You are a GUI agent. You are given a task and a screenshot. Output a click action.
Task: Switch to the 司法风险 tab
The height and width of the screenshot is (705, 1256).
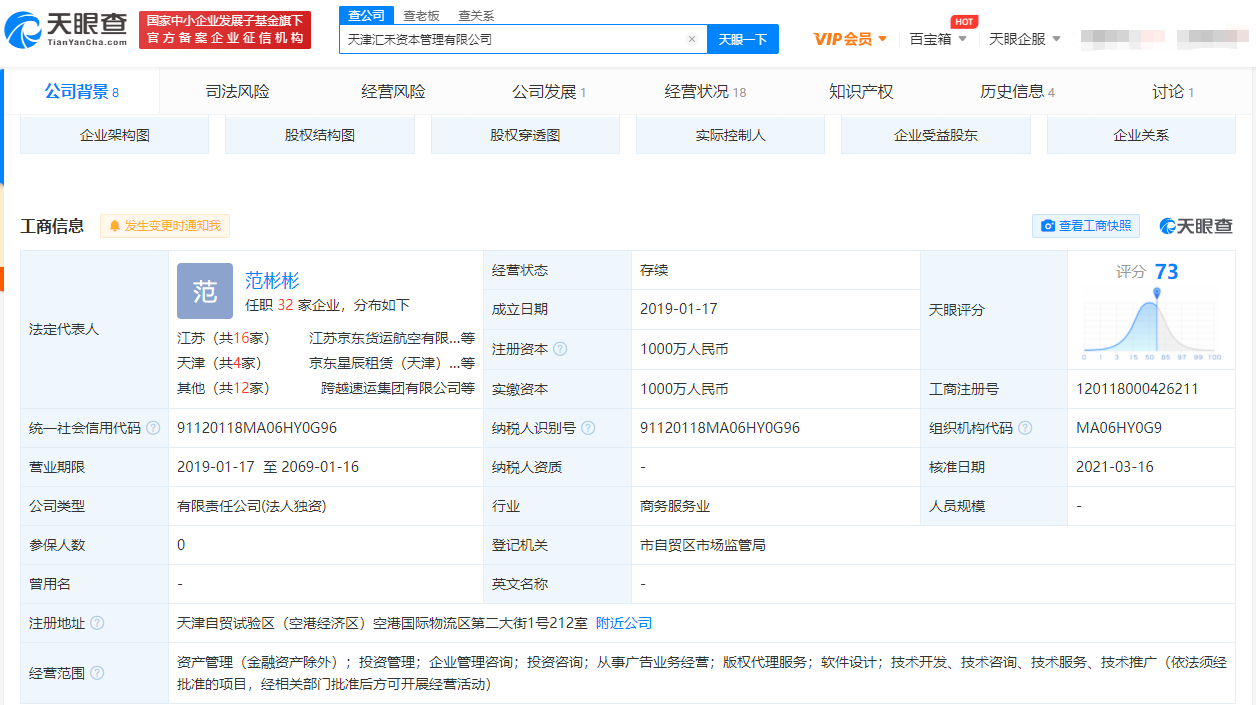[237, 92]
